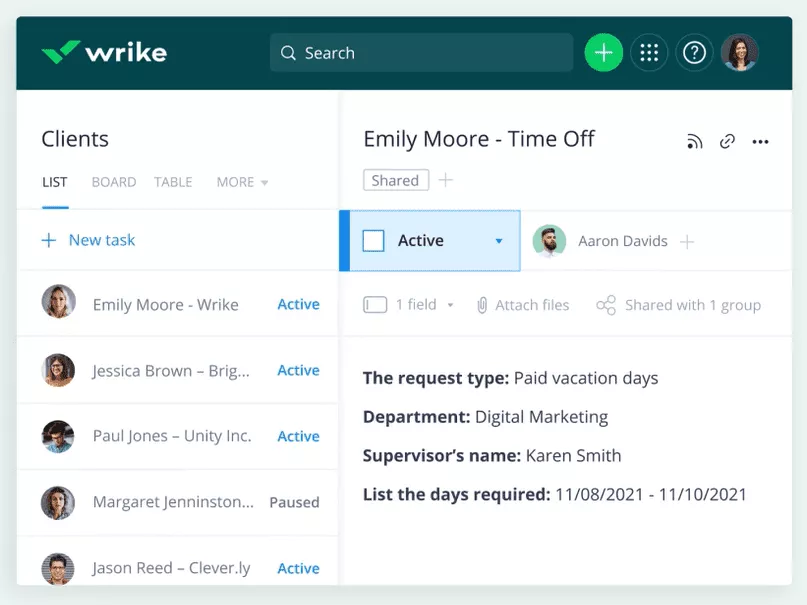Image resolution: width=807 pixels, height=605 pixels.
Task: Expand the MORE views dropdown
Action: (x=242, y=182)
